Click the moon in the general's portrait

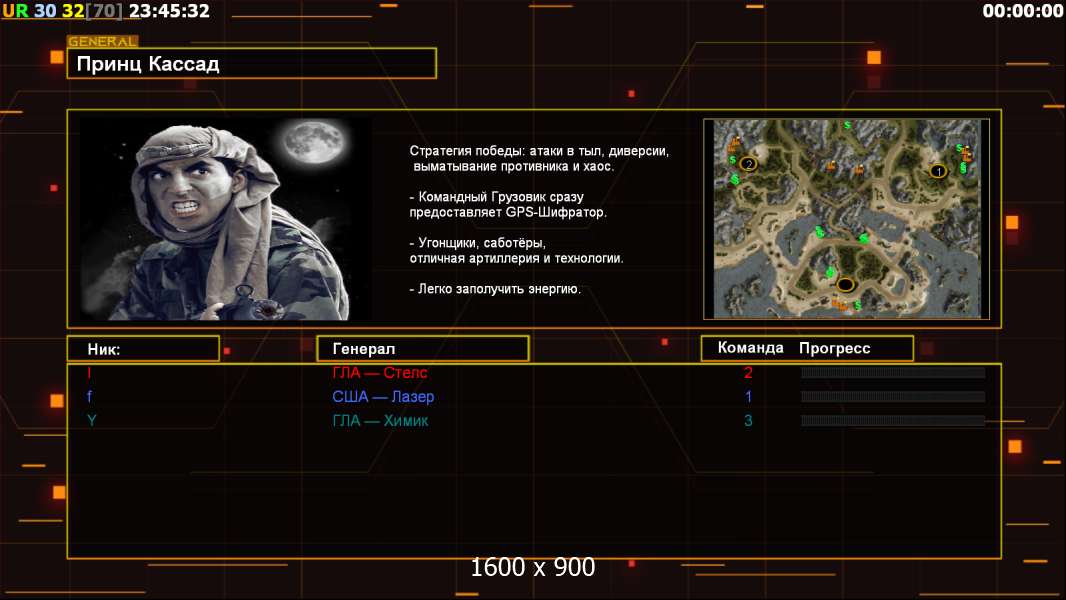[314, 142]
